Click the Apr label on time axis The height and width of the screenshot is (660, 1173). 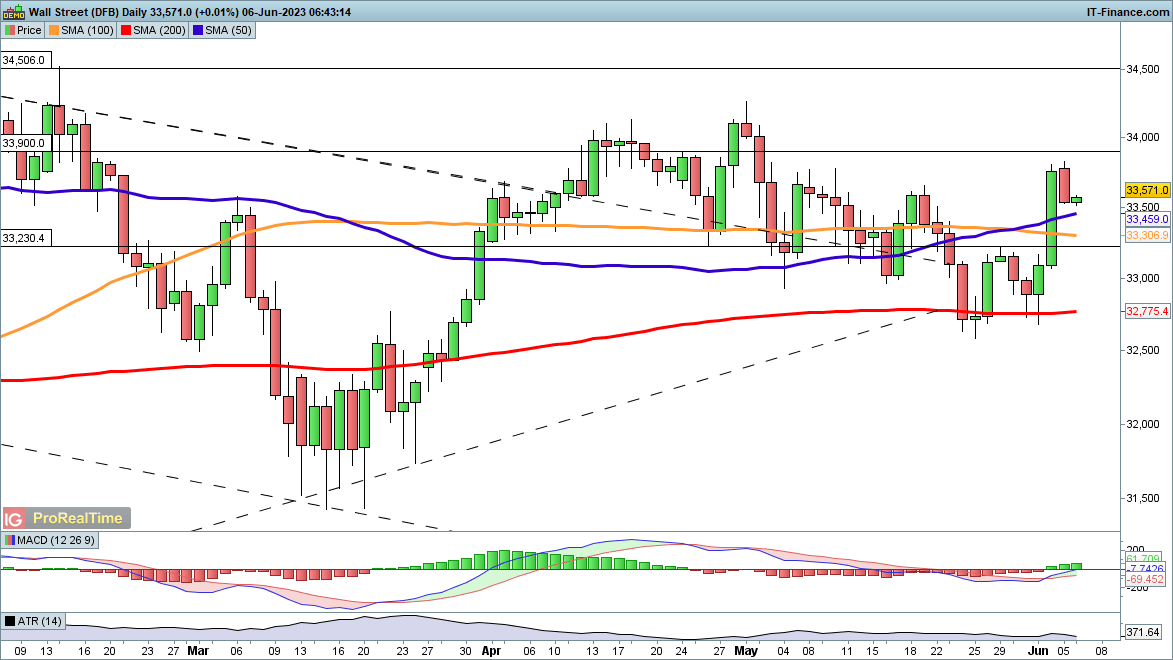click(491, 652)
